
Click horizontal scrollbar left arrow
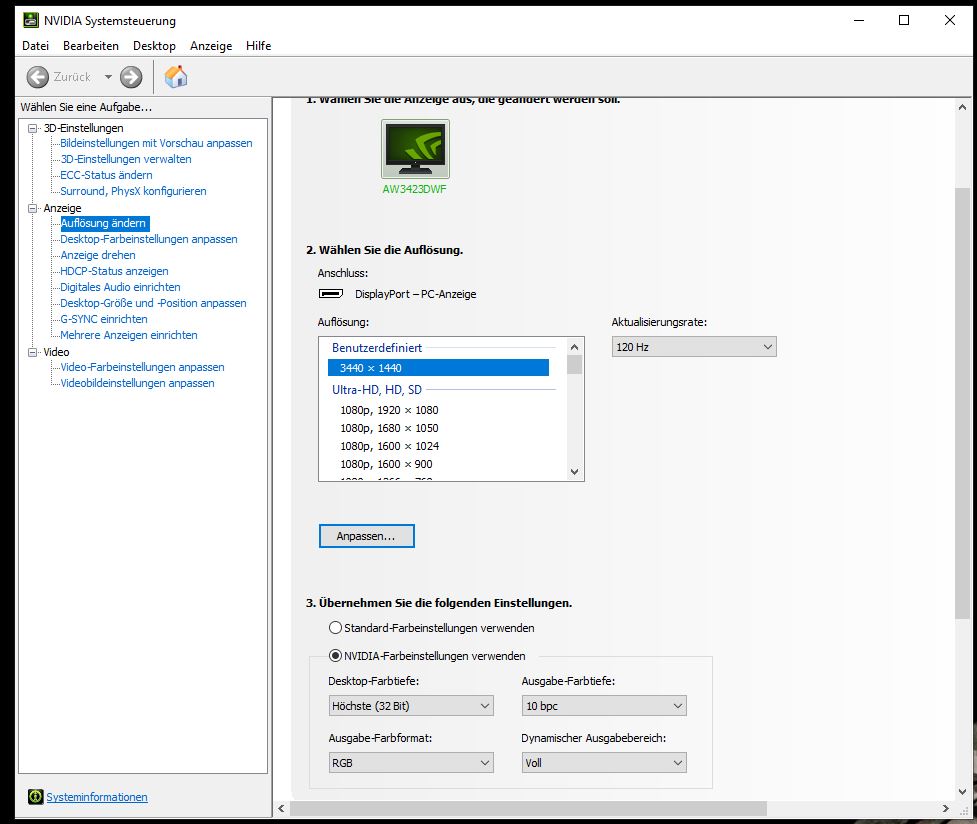(x=282, y=808)
